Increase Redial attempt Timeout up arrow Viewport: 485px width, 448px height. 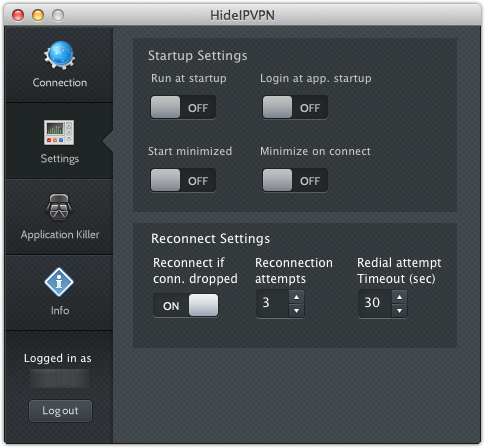tap(399, 297)
